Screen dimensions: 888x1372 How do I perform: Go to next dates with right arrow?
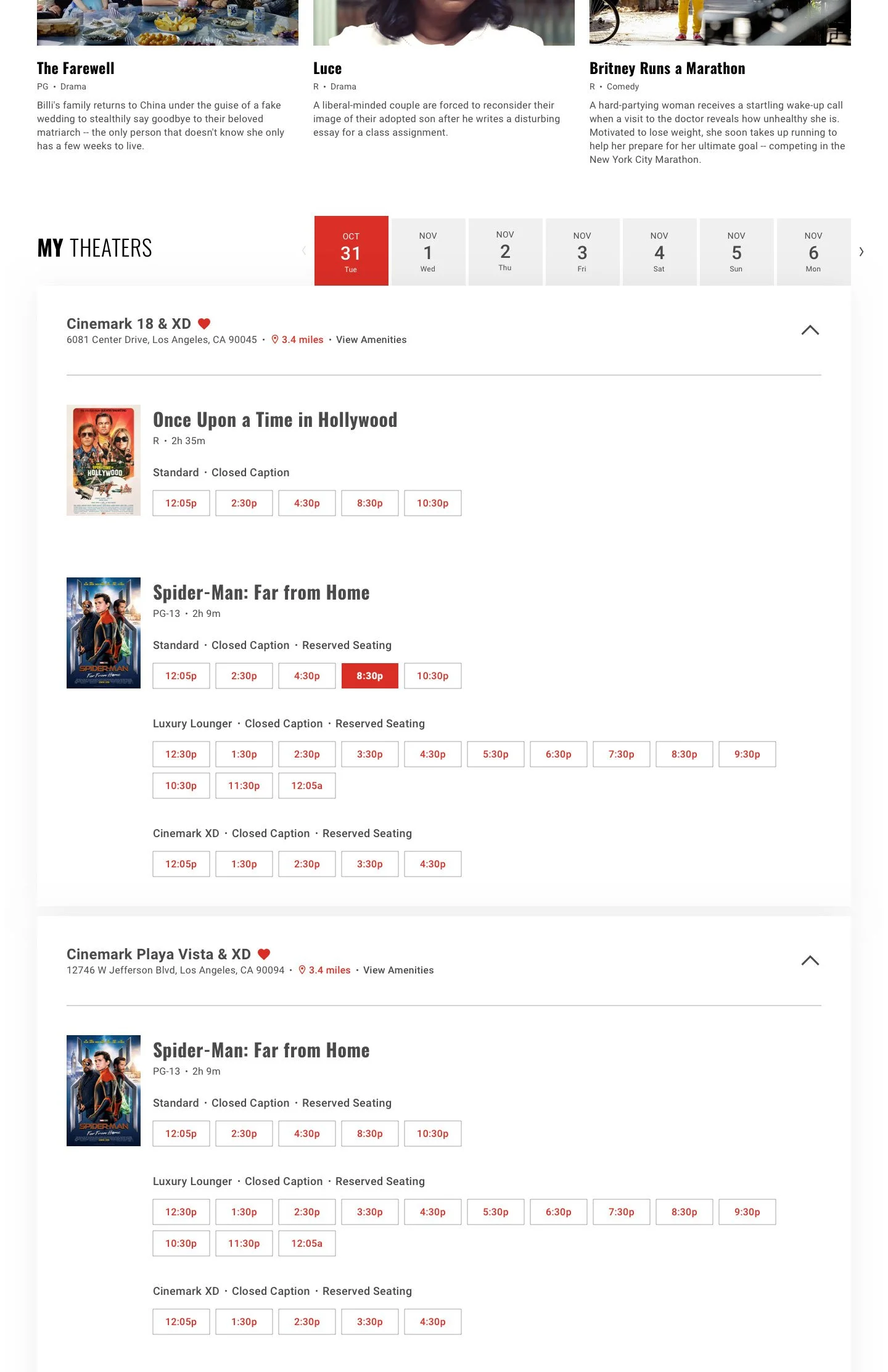[x=861, y=252]
